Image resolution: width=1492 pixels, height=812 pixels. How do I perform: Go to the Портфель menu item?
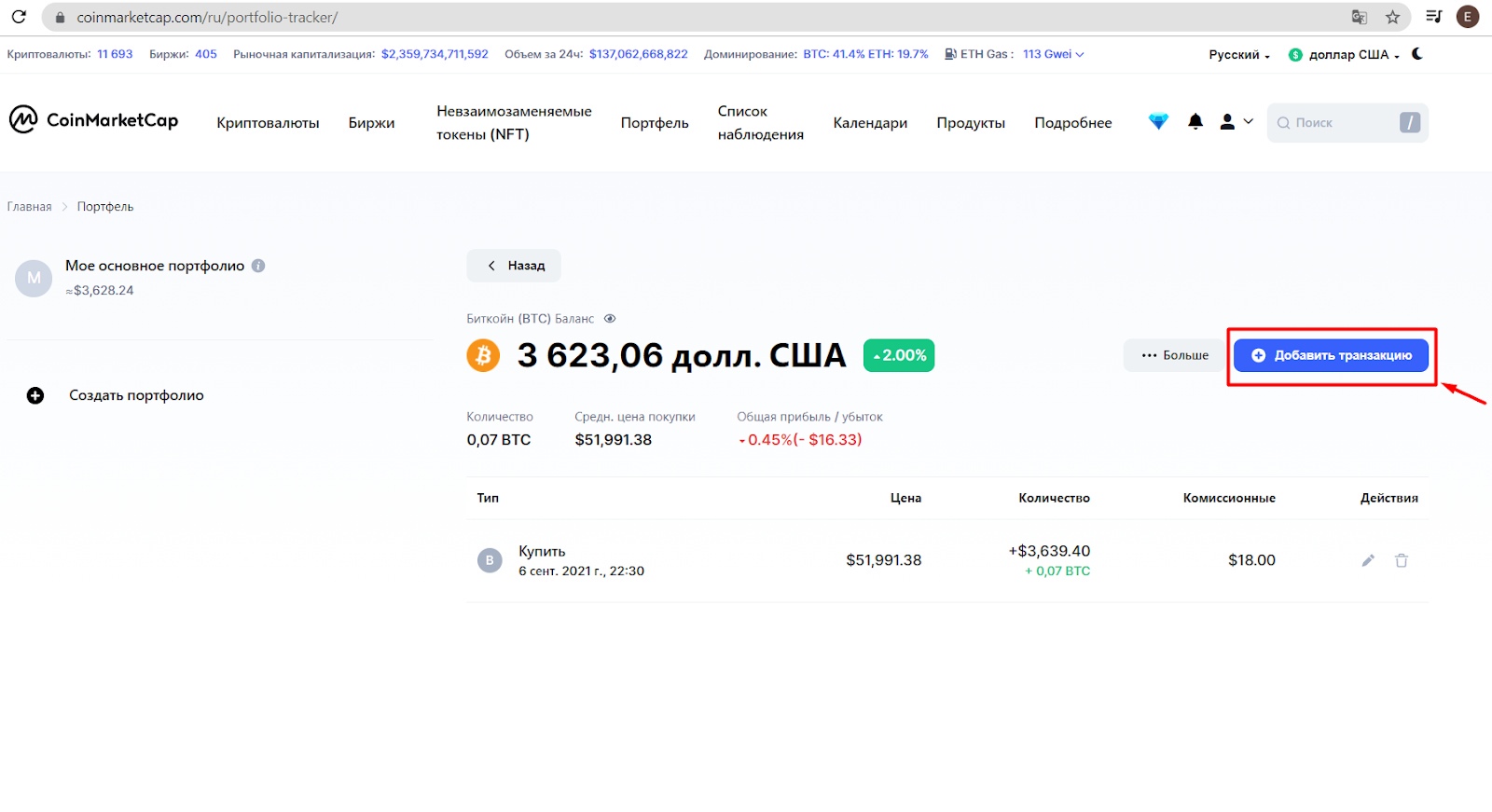(655, 123)
